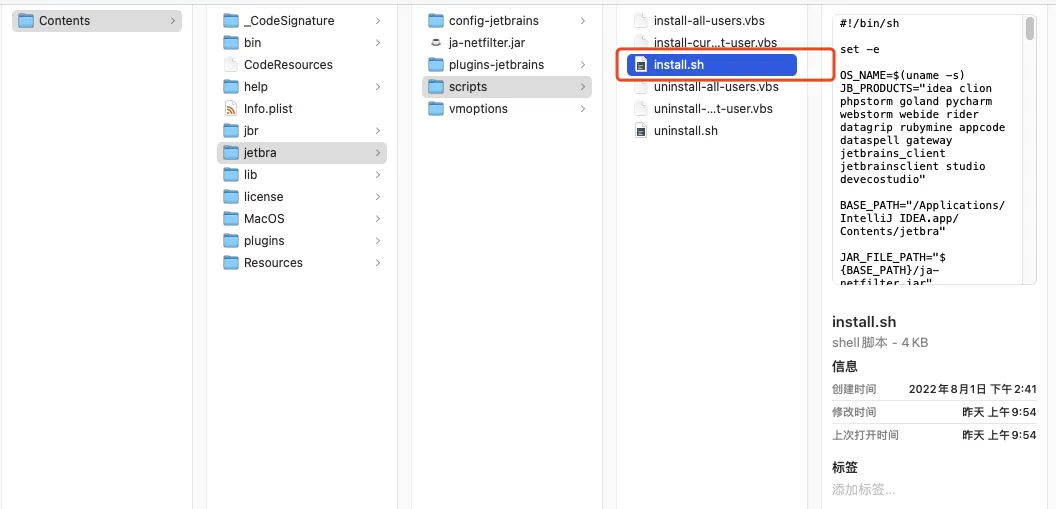
Task: Expand the plugins-jetbrains folder chevron
Action: [x=582, y=65]
